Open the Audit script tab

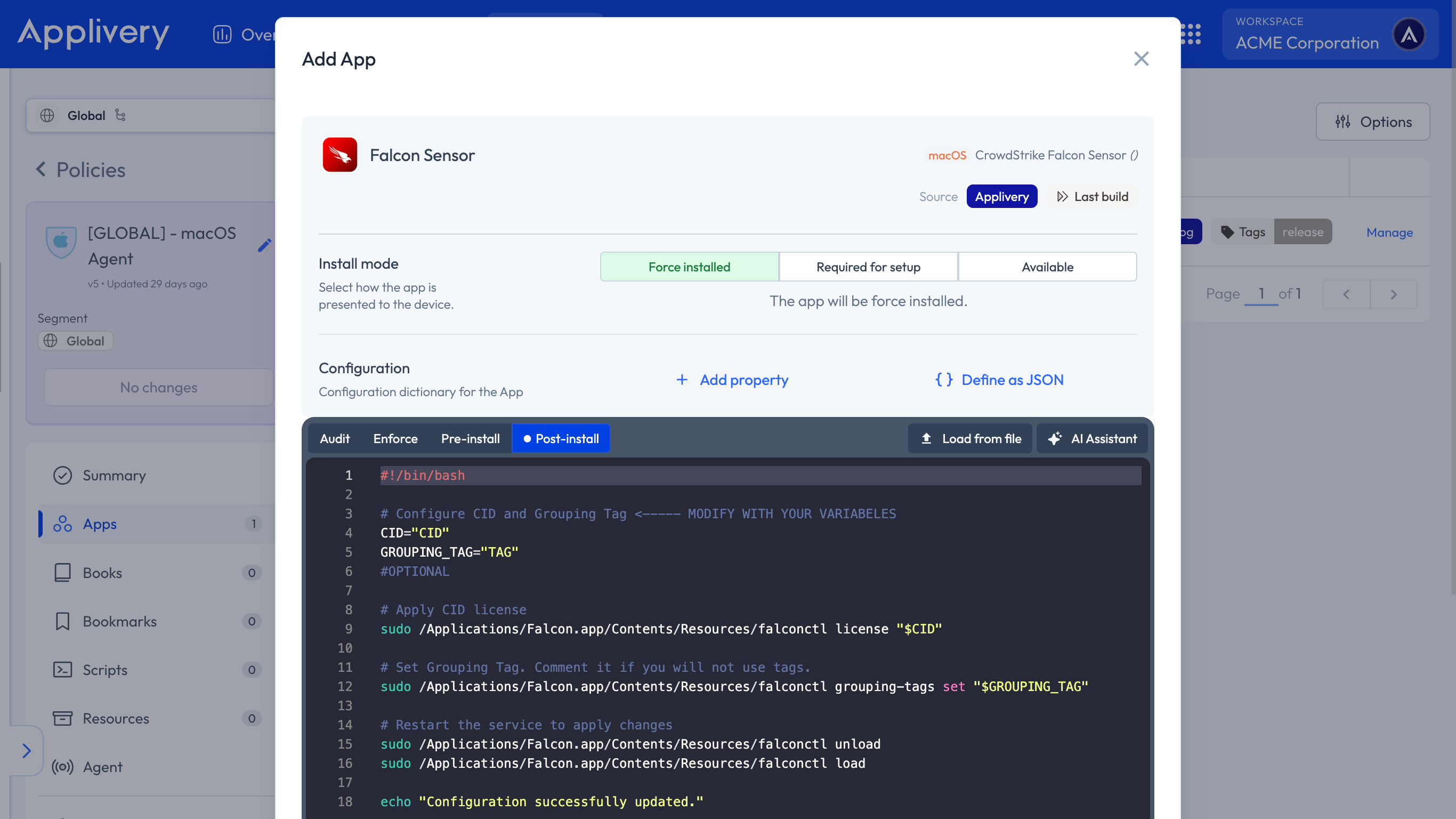(335, 438)
